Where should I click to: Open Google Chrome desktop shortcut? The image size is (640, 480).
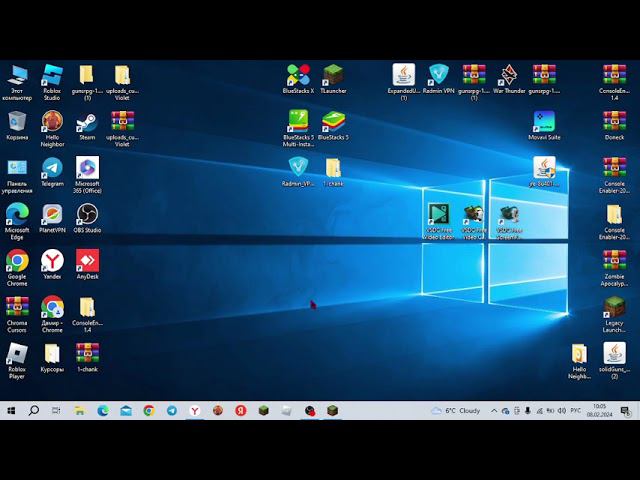click(17, 268)
